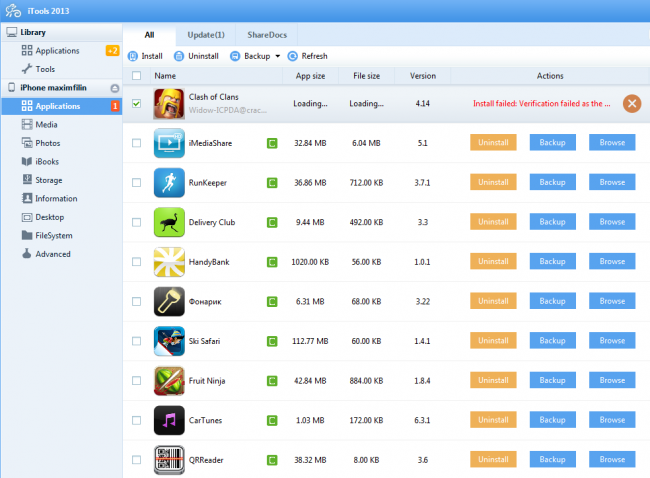Toggle the select-all checkbox in header
Screen dimensions: 650x478
[x=136, y=76]
